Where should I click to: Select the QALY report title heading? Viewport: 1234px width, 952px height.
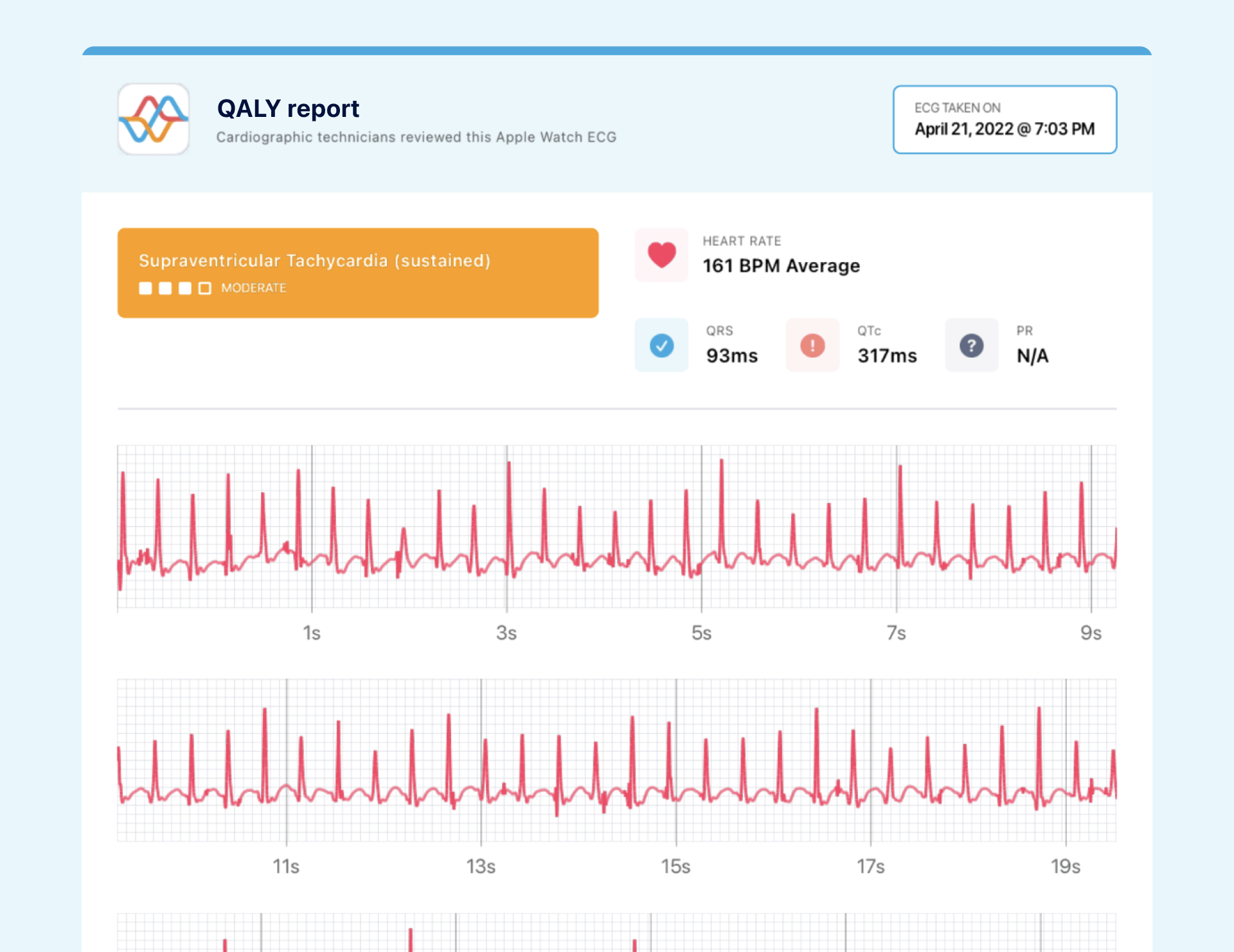[x=288, y=108]
